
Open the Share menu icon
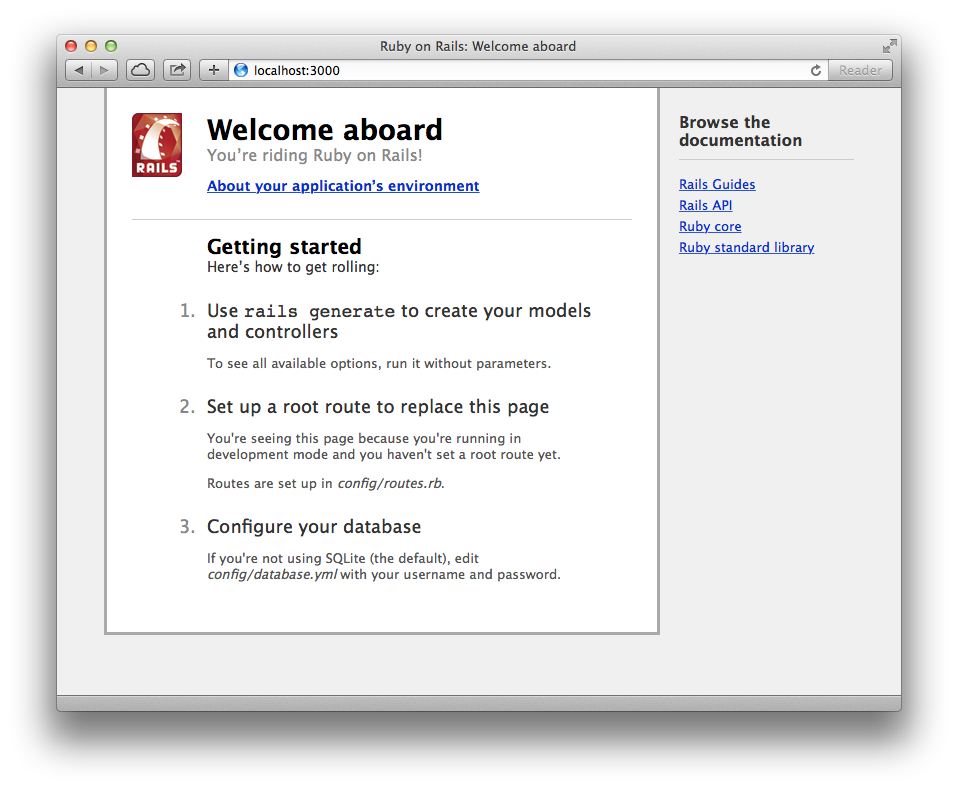(176, 69)
